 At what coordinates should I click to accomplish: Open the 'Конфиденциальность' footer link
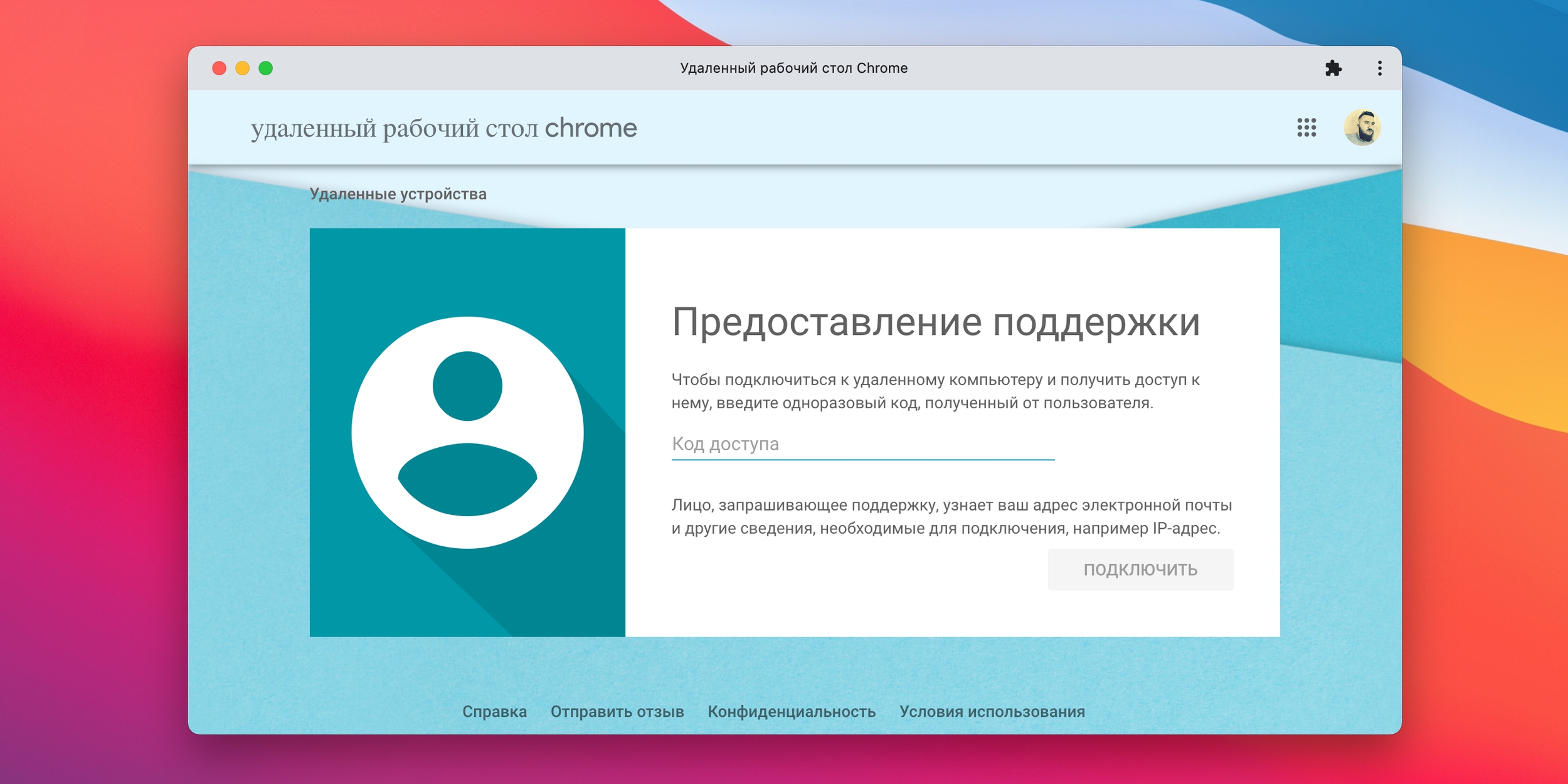point(792,711)
